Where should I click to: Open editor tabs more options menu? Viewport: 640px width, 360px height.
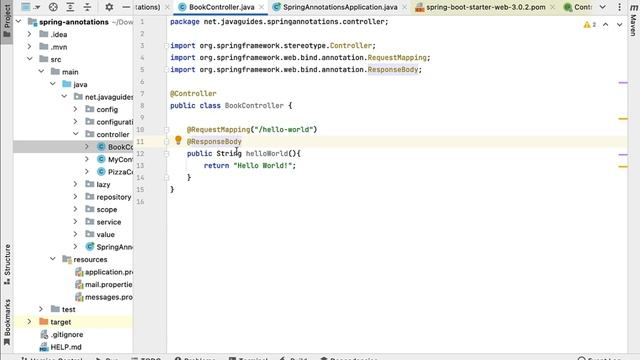[620, 7]
